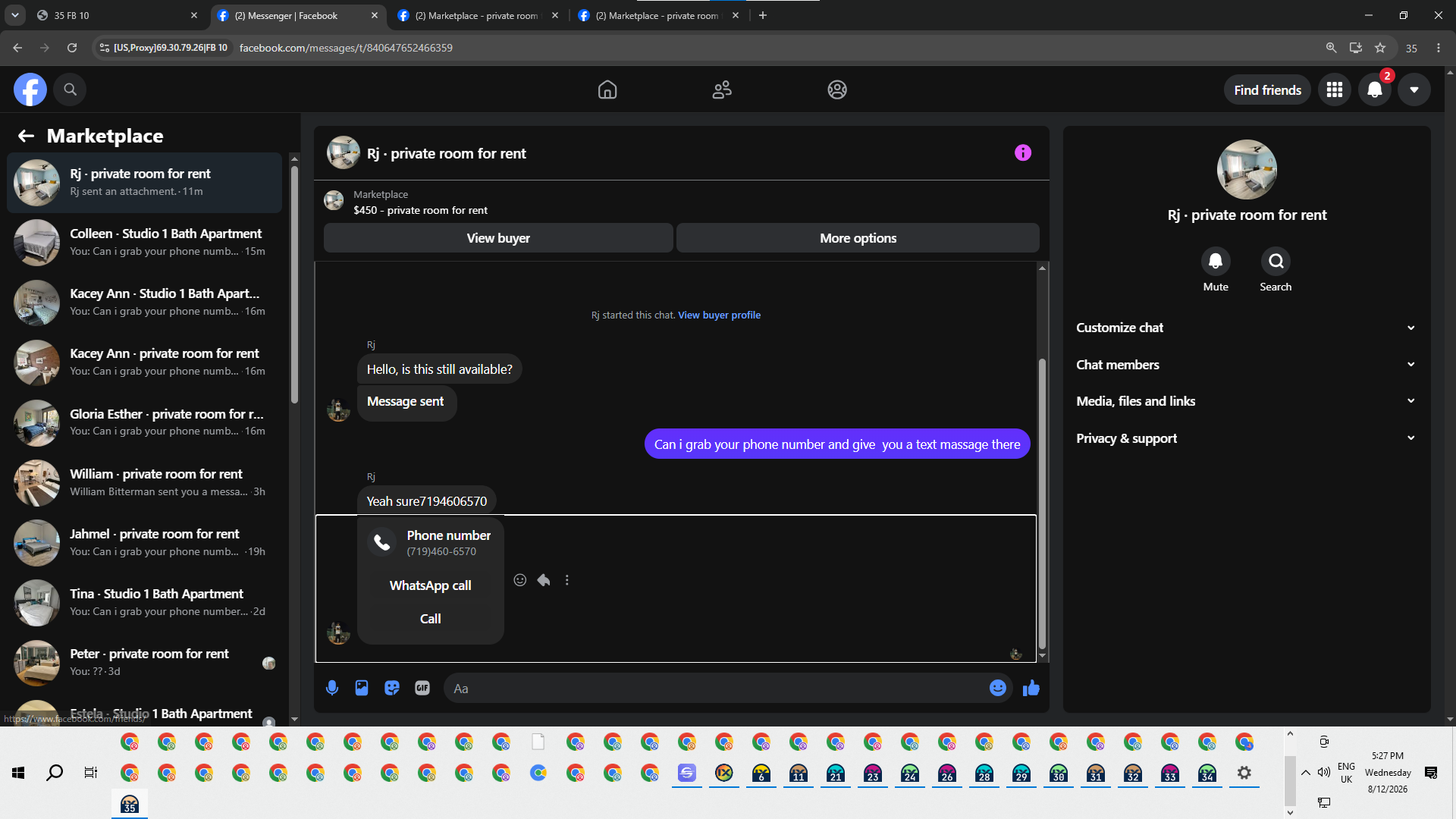Open the Gloria Esther private room chat
The image size is (1456, 819).
144,423
